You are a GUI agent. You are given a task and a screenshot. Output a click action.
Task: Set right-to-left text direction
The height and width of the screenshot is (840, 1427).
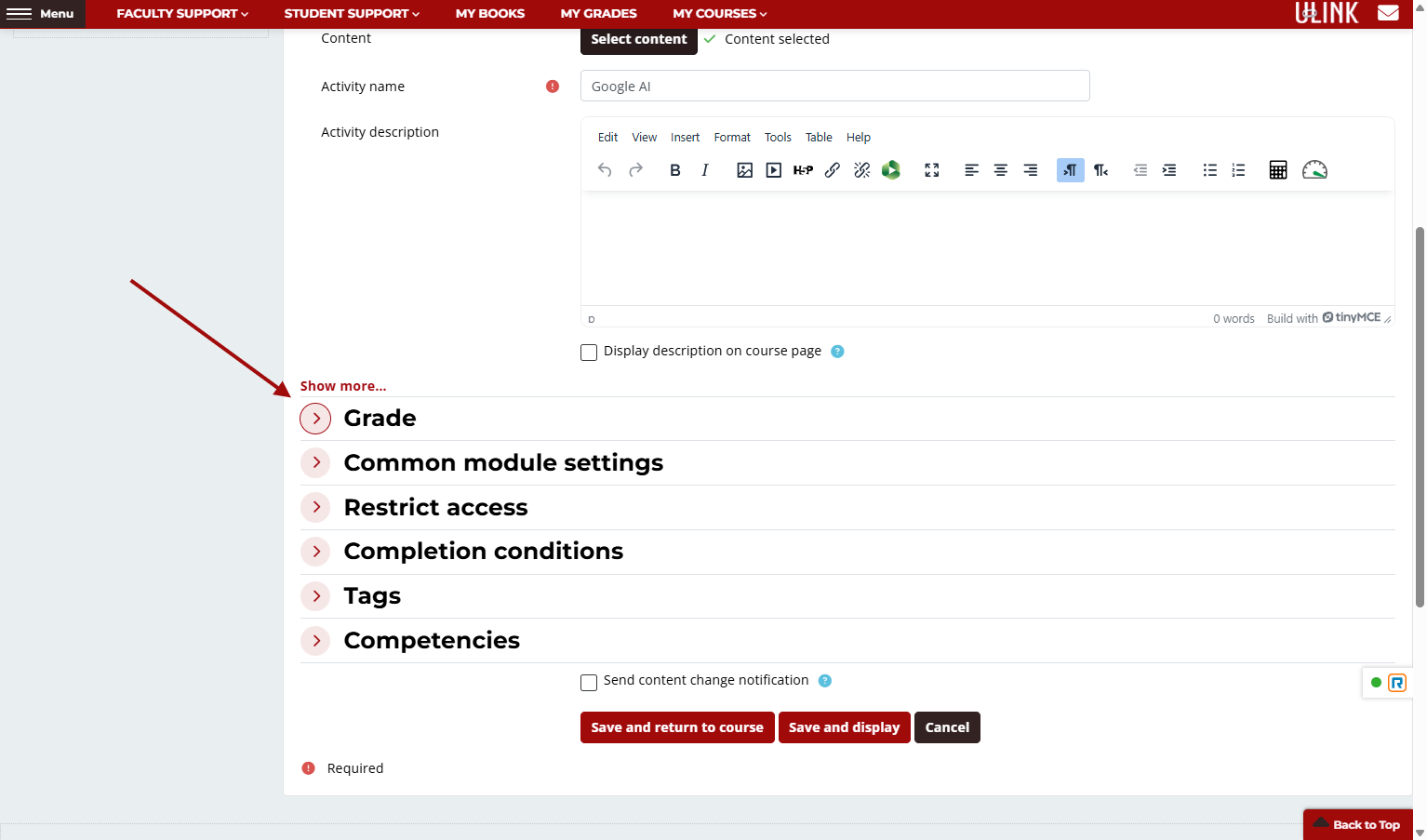[1101, 170]
